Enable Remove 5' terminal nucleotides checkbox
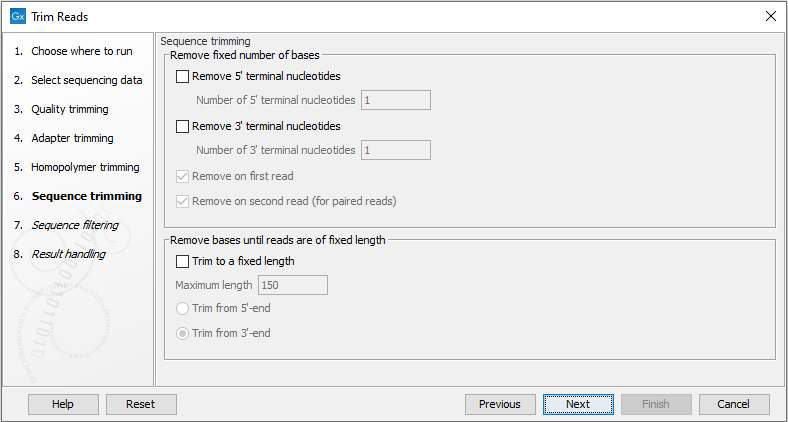 182,76
